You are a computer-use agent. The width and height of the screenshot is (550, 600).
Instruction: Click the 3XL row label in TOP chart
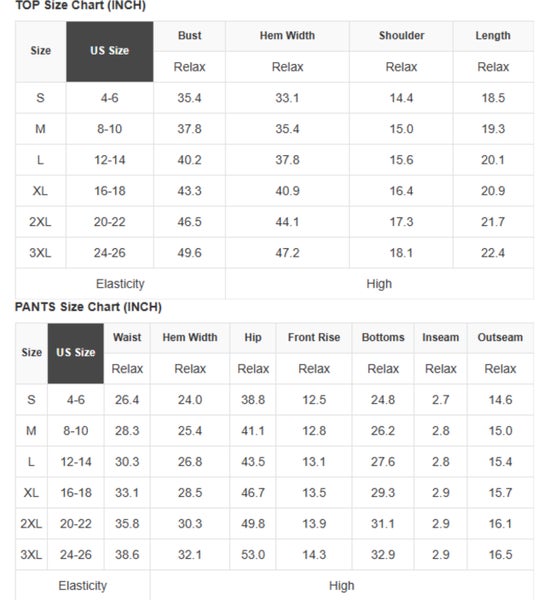(x=40, y=253)
